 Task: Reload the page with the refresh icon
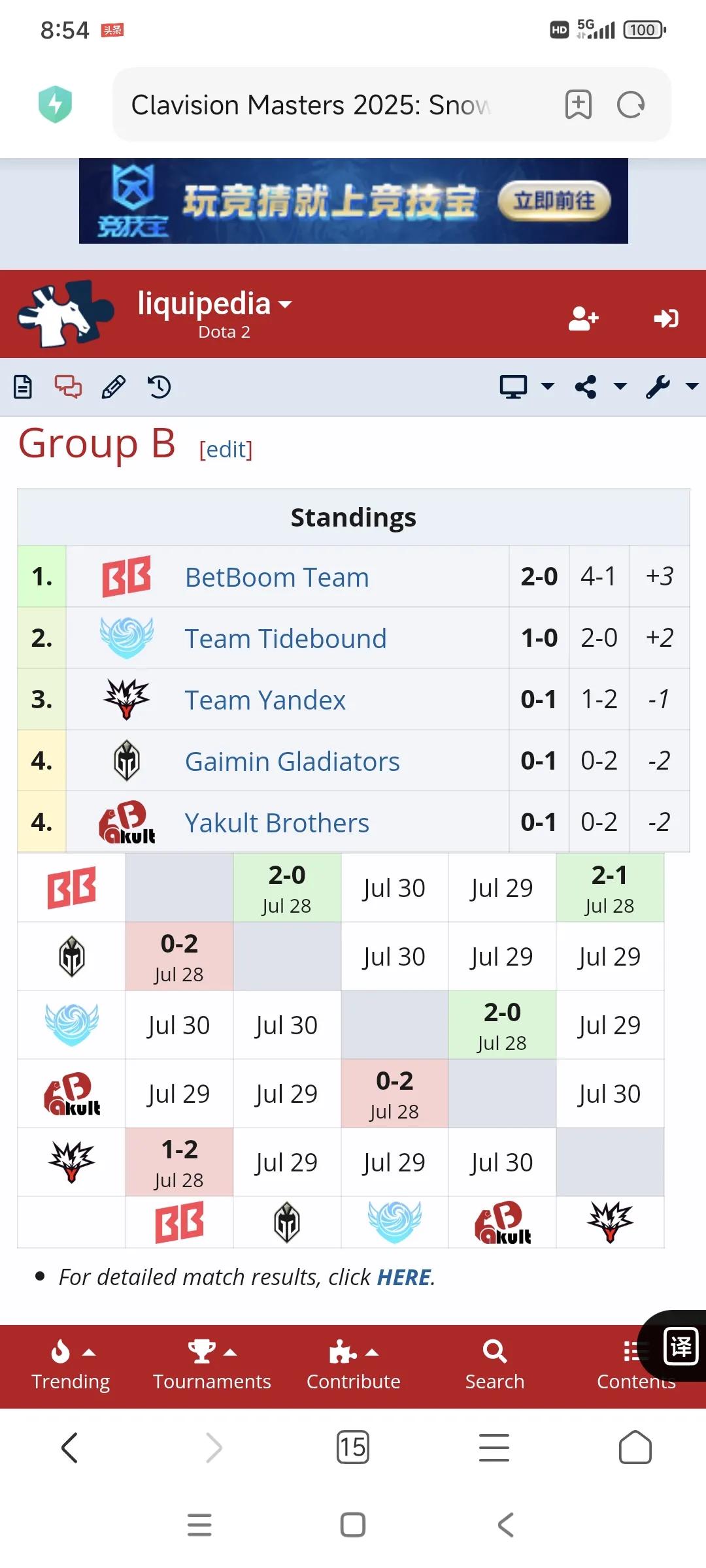pyautogui.click(x=631, y=105)
